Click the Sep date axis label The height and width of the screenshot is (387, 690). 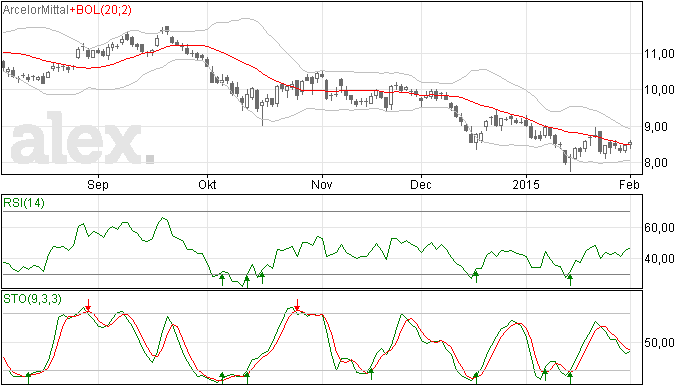tap(98, 184)
